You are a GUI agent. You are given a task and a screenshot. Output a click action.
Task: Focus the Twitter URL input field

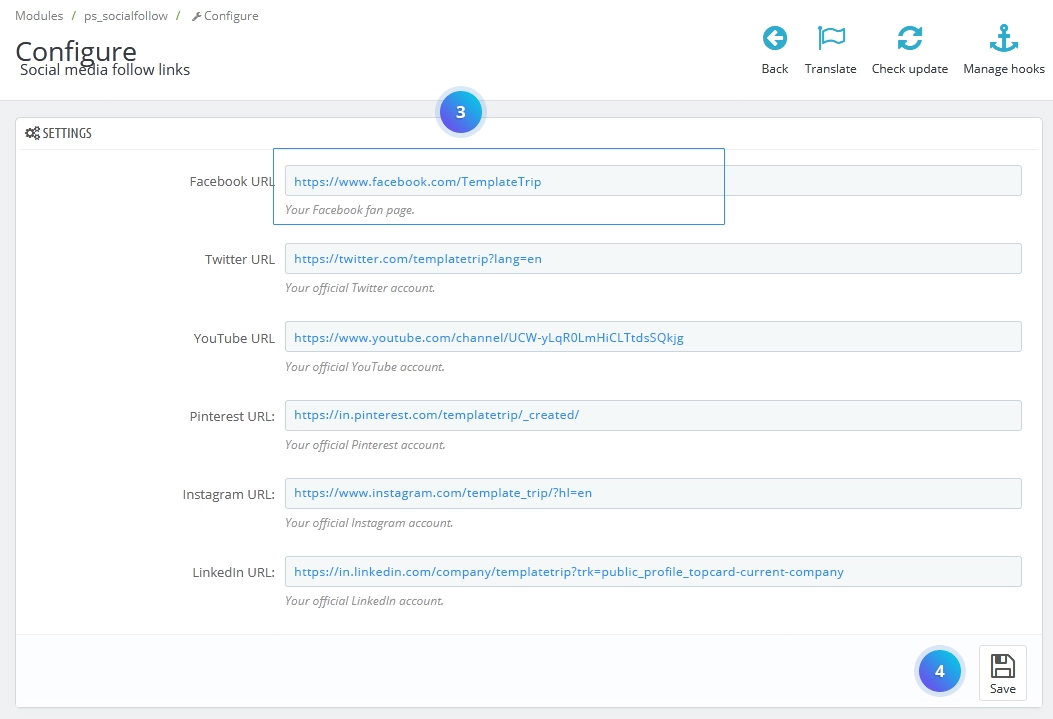pyautogui.click(x=653, y=258)
